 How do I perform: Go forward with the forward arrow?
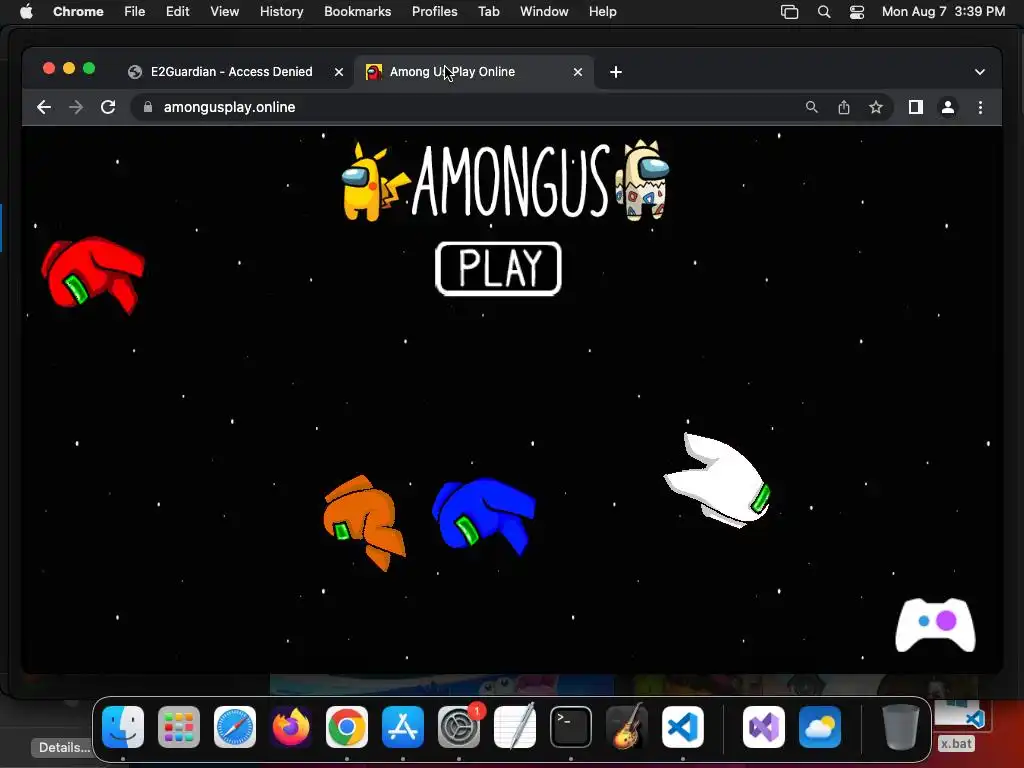pos(76,107)
